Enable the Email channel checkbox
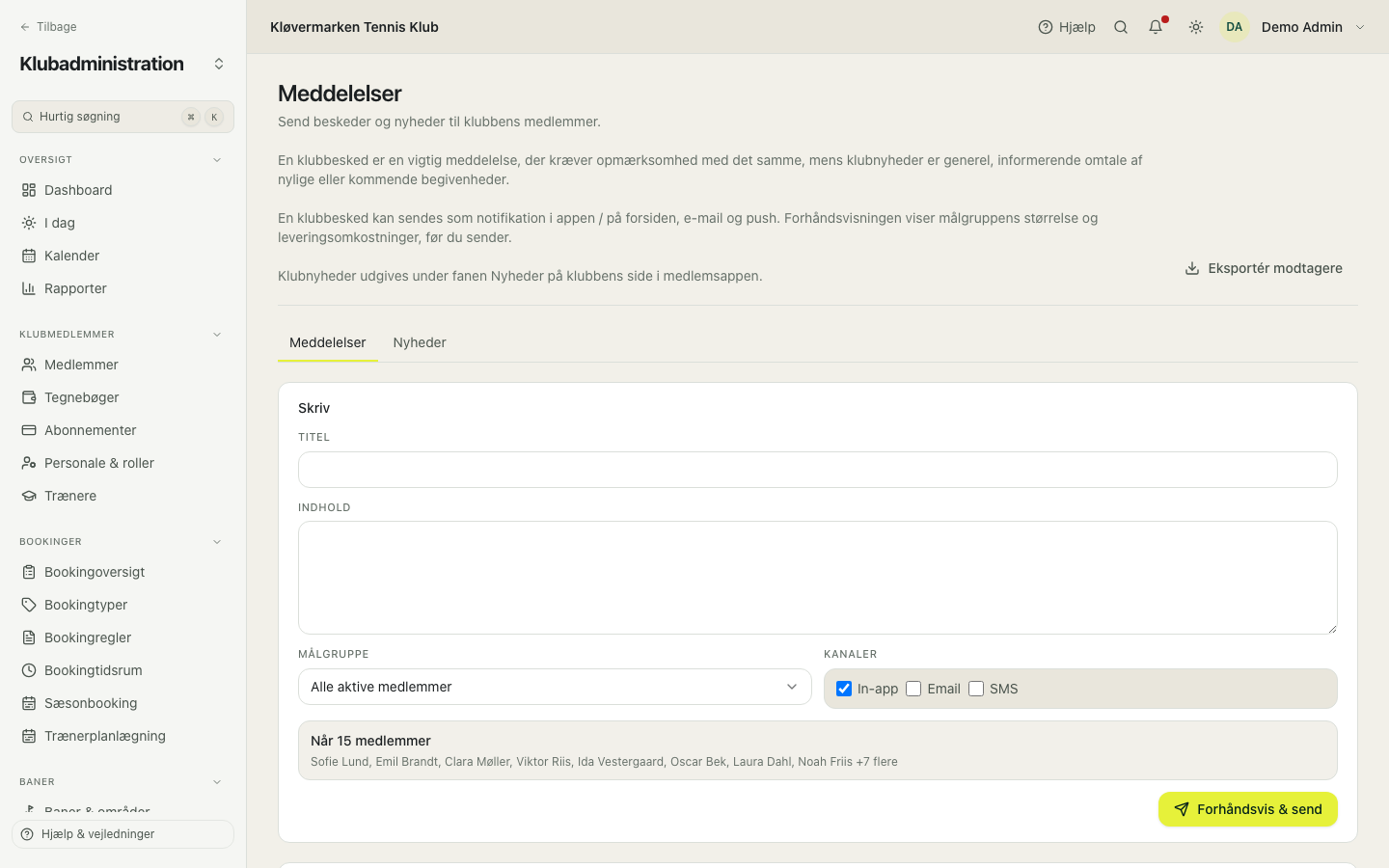The height and width of the screenshot is (868, 1389). [x=913, y=689]
